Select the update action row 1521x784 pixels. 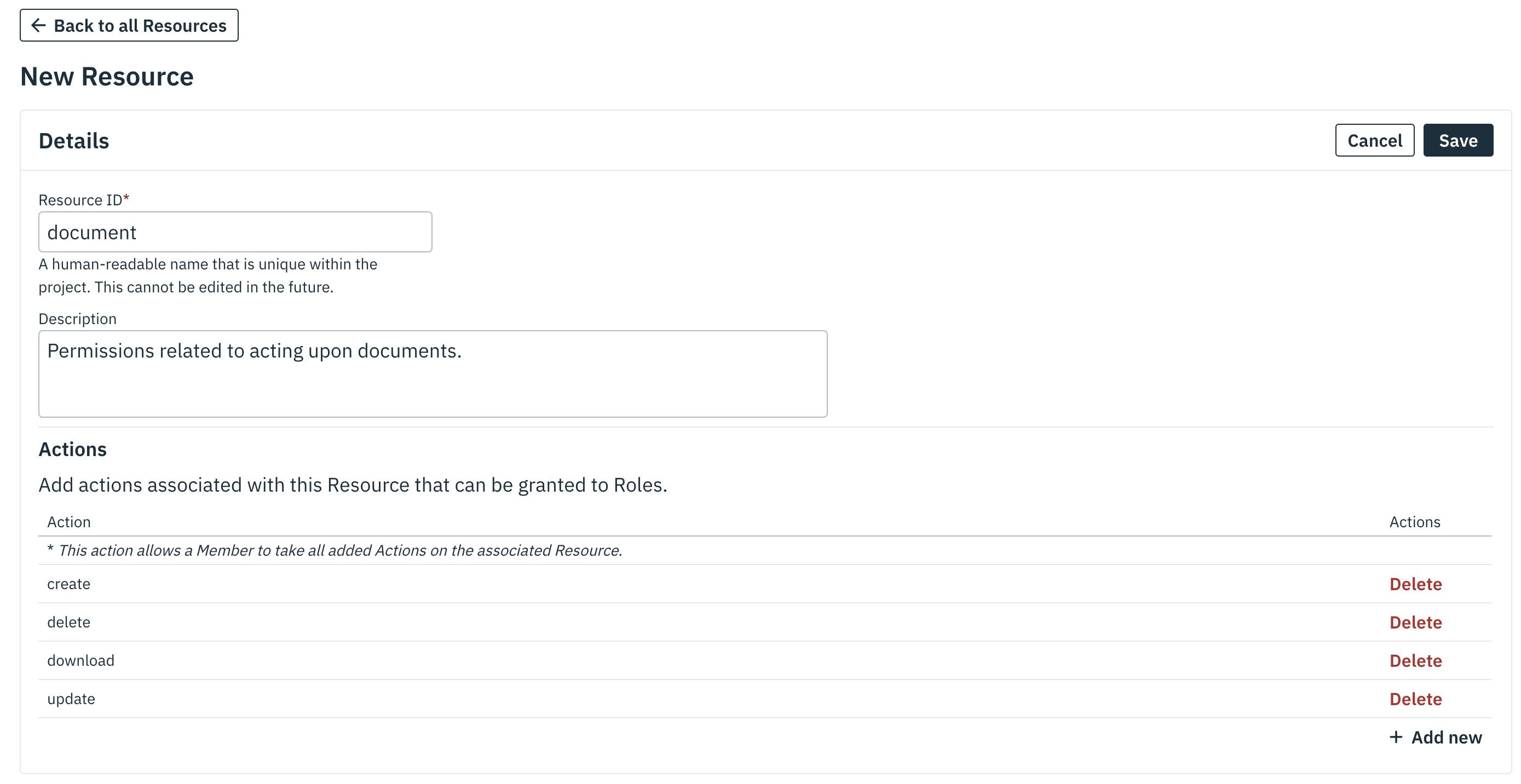pyautogui.click(x=765, y=699)
